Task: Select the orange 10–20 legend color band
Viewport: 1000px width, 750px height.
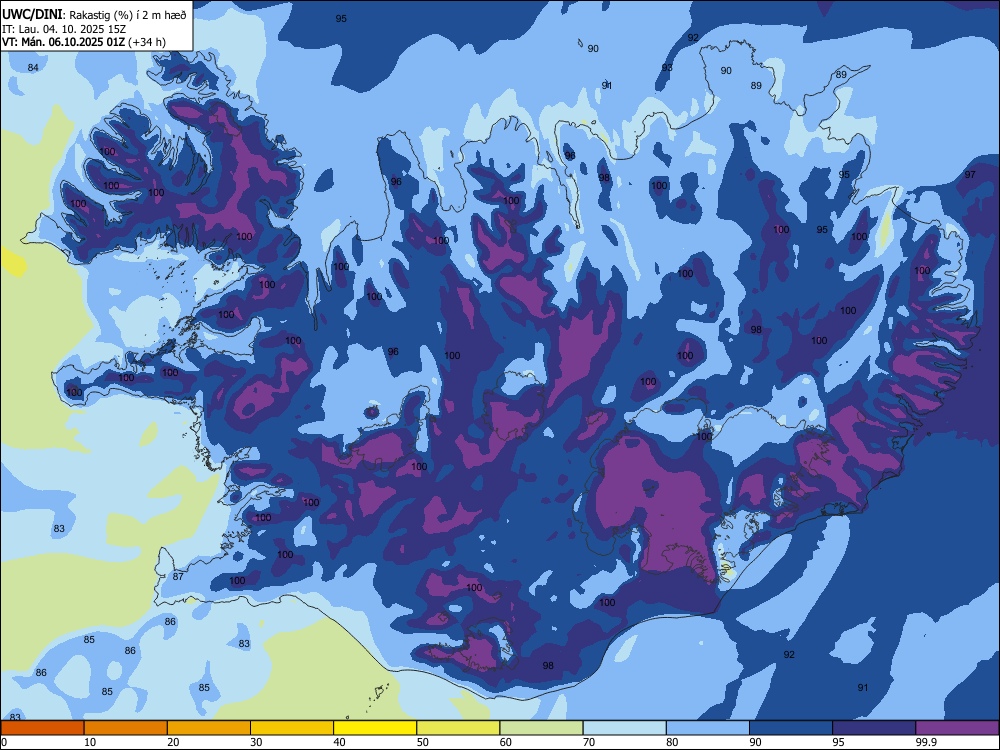Action: pos(126,728)
